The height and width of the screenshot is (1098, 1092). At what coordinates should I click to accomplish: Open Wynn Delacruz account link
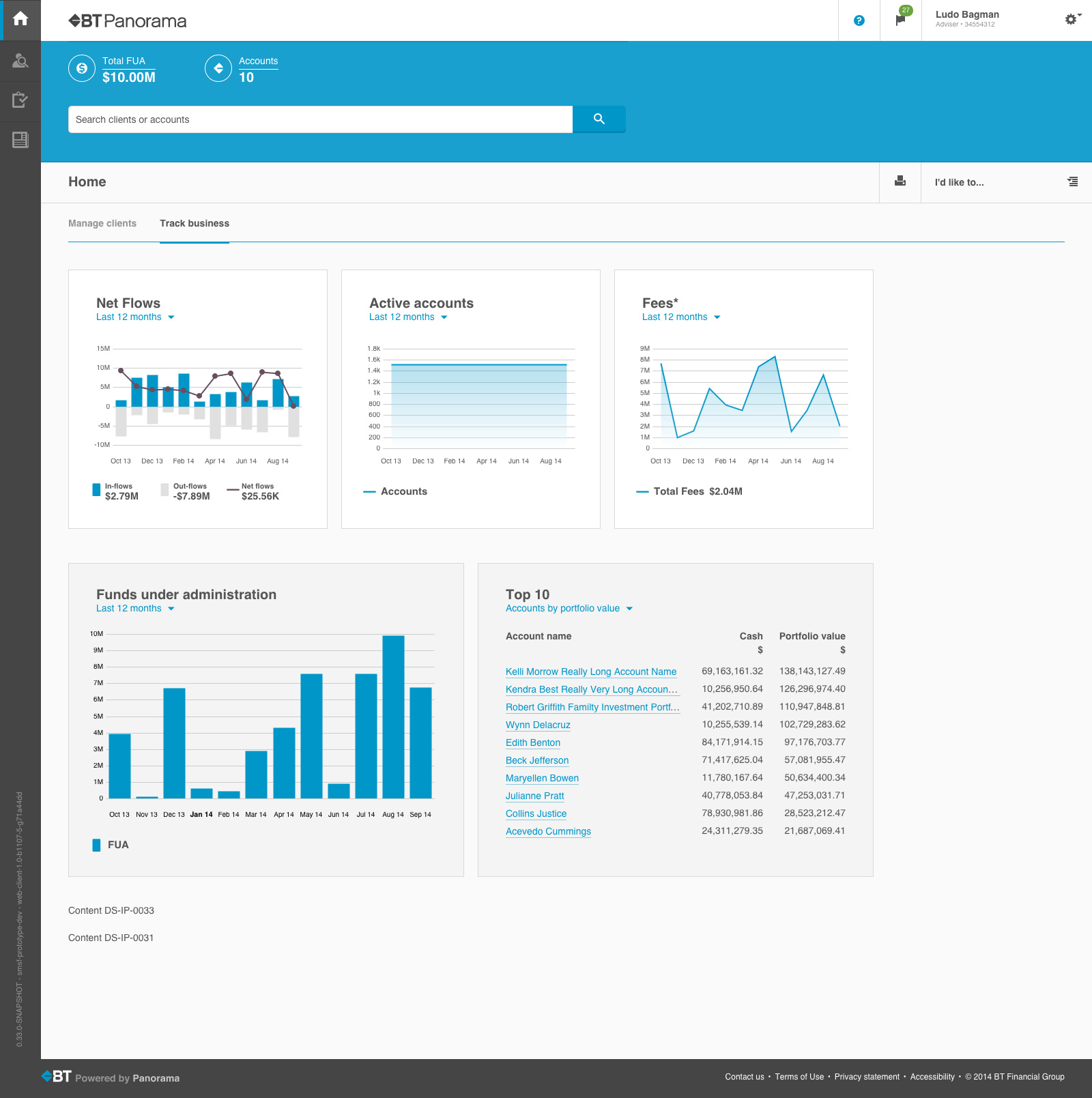pyautogui.click(x=538, y=725)
